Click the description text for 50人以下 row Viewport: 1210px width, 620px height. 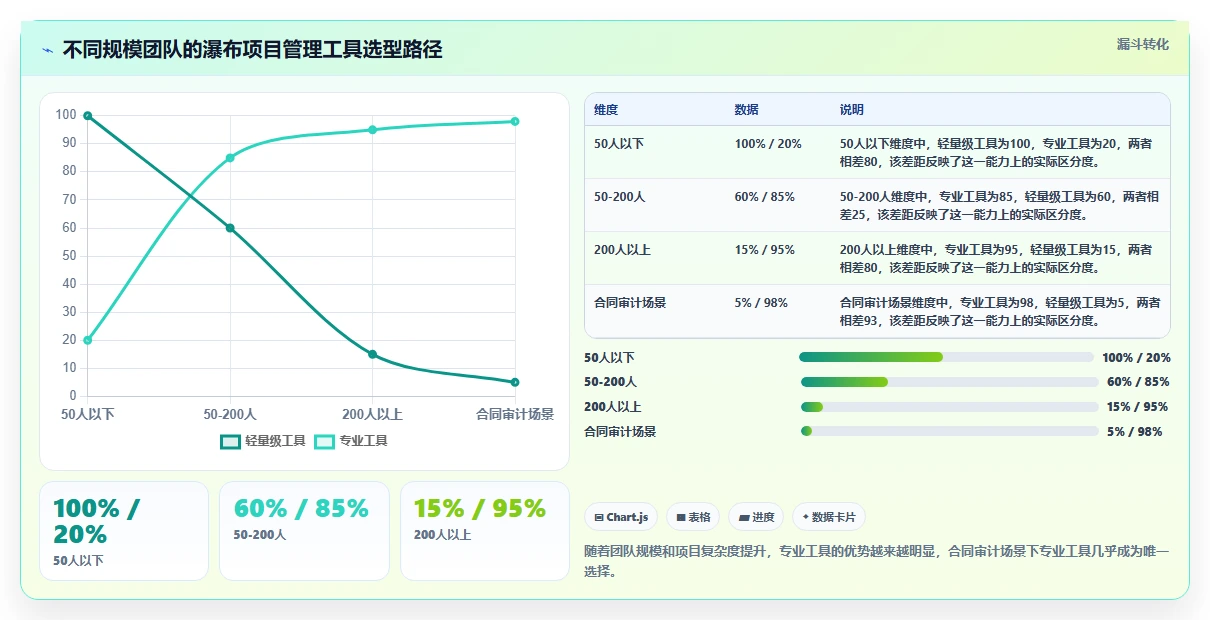click(997, 152)
